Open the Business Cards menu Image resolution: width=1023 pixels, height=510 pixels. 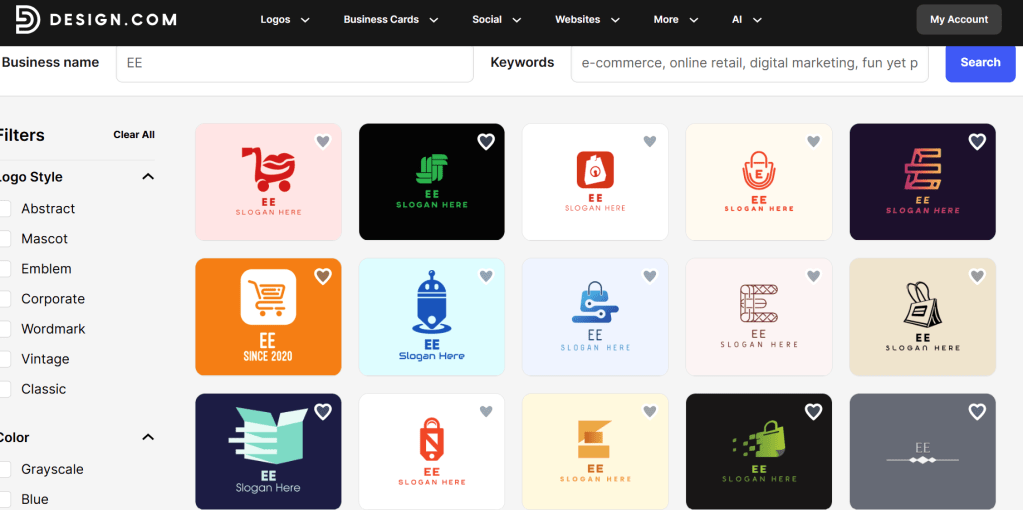(x=390, y=20)
